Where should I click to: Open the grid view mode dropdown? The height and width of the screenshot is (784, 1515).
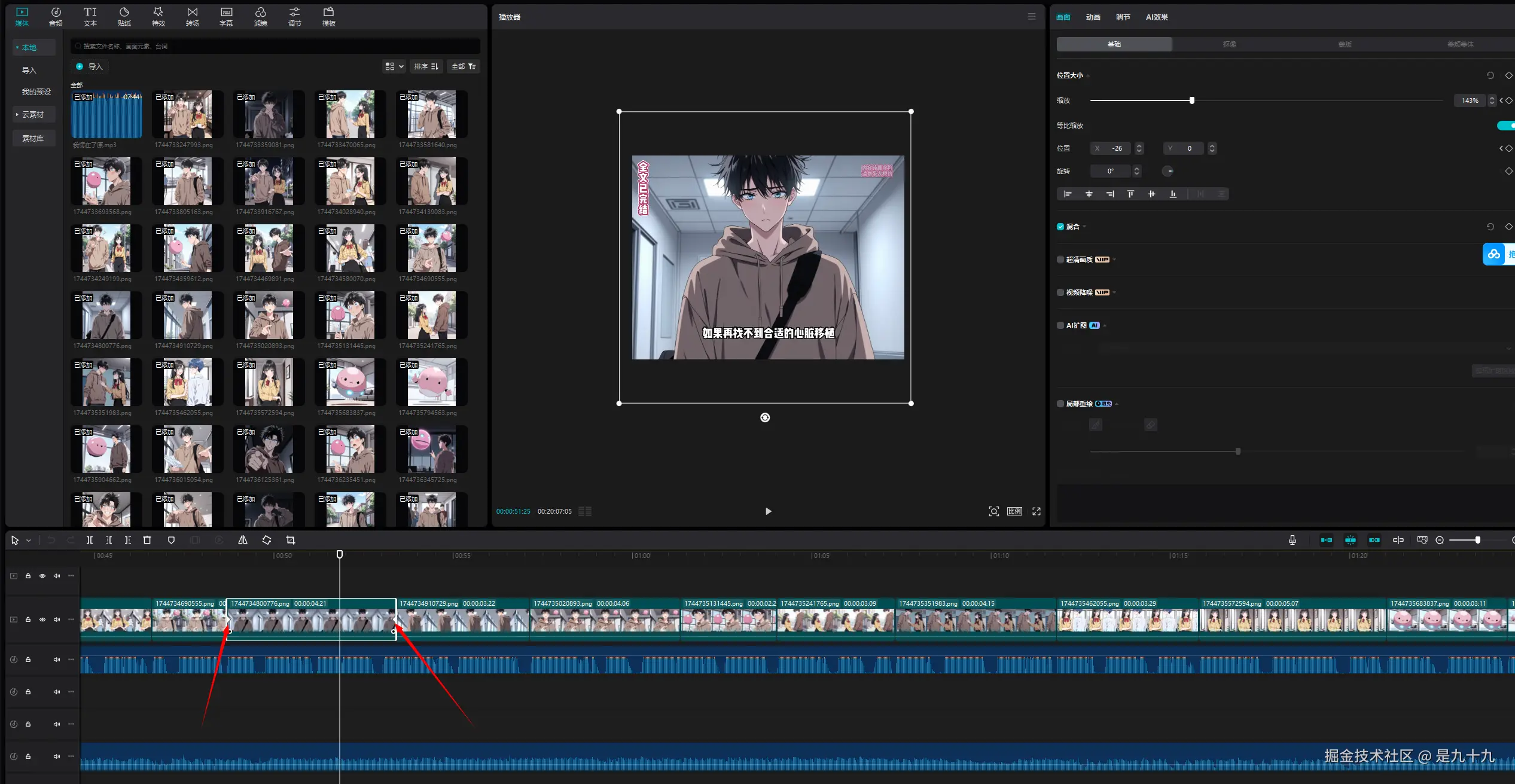click(x=394, y=66)
